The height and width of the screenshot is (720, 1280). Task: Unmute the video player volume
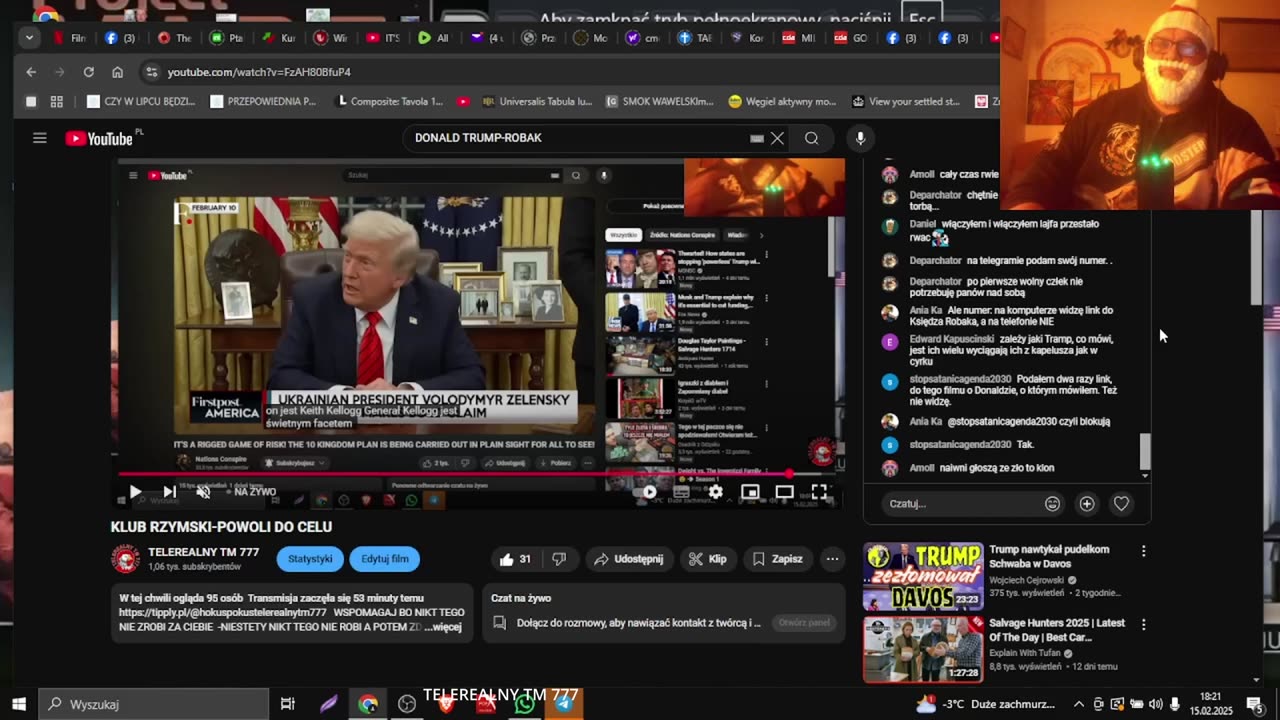203,491
